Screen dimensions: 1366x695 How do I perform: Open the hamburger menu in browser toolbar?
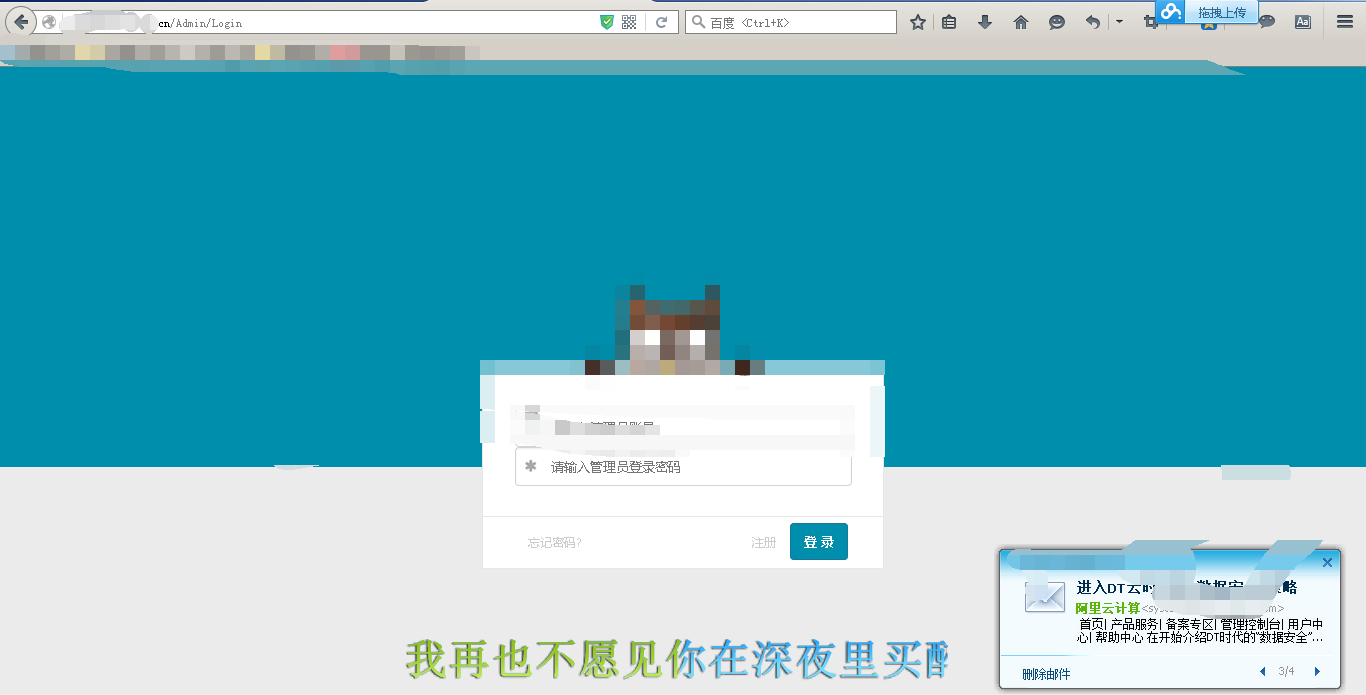1345,22
